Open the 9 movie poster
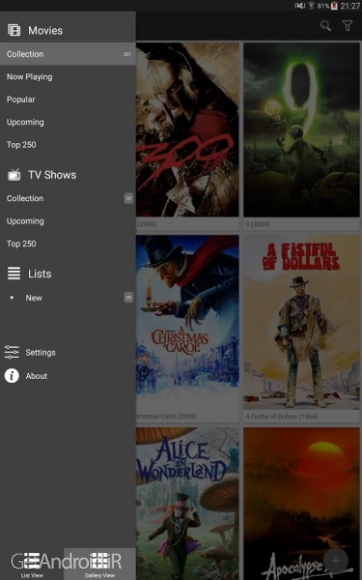 [x=301, y=129]
